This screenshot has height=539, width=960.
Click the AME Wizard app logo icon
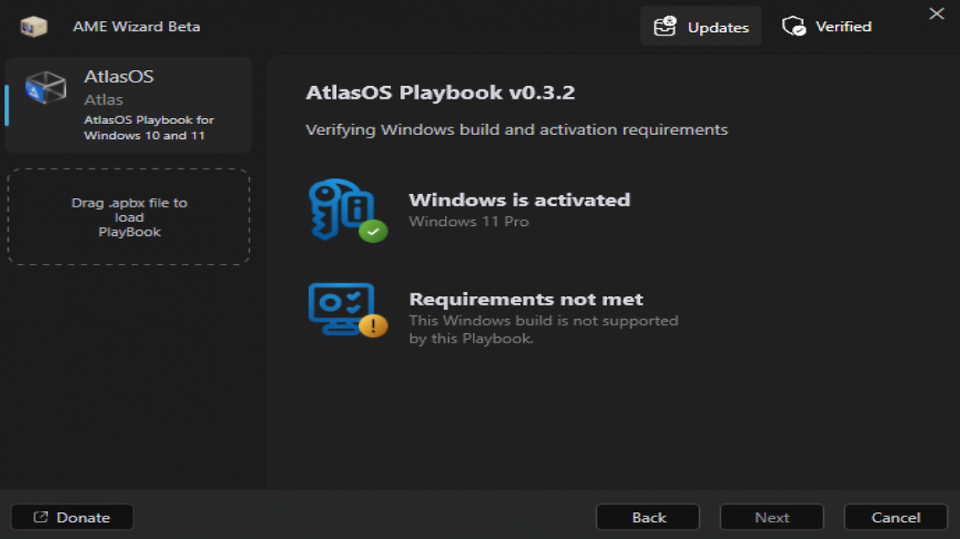(x=34, y=26)
